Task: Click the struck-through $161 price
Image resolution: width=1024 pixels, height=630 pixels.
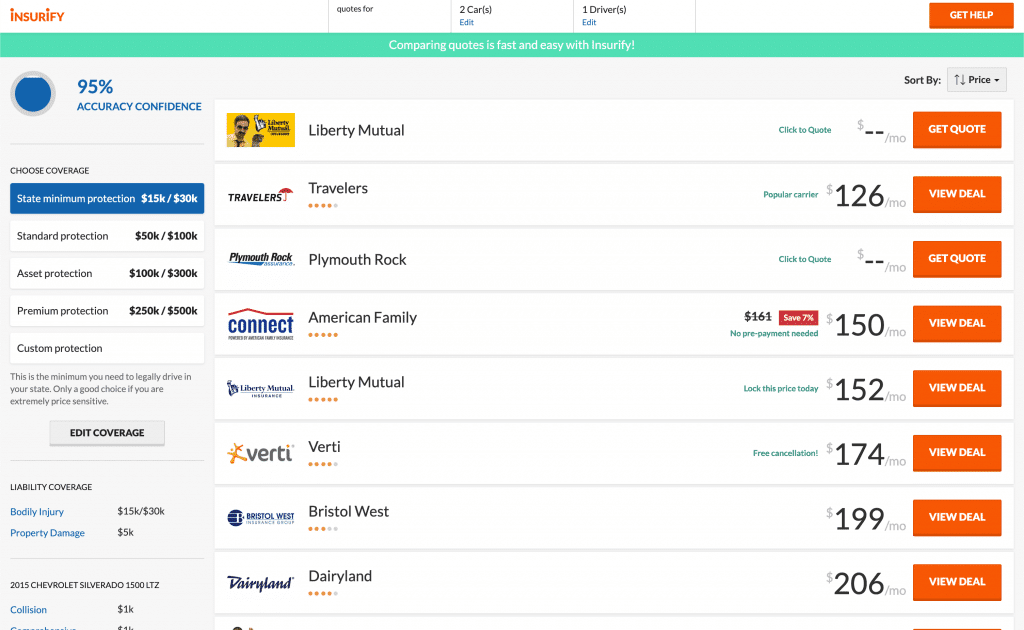Action: click(758, 317)
